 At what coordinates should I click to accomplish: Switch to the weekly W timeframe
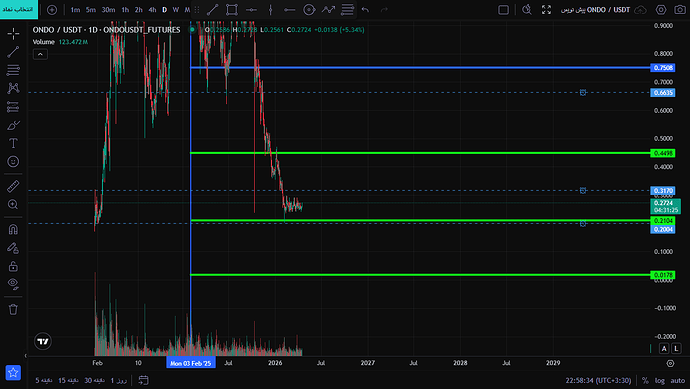(x=176, y=10)
